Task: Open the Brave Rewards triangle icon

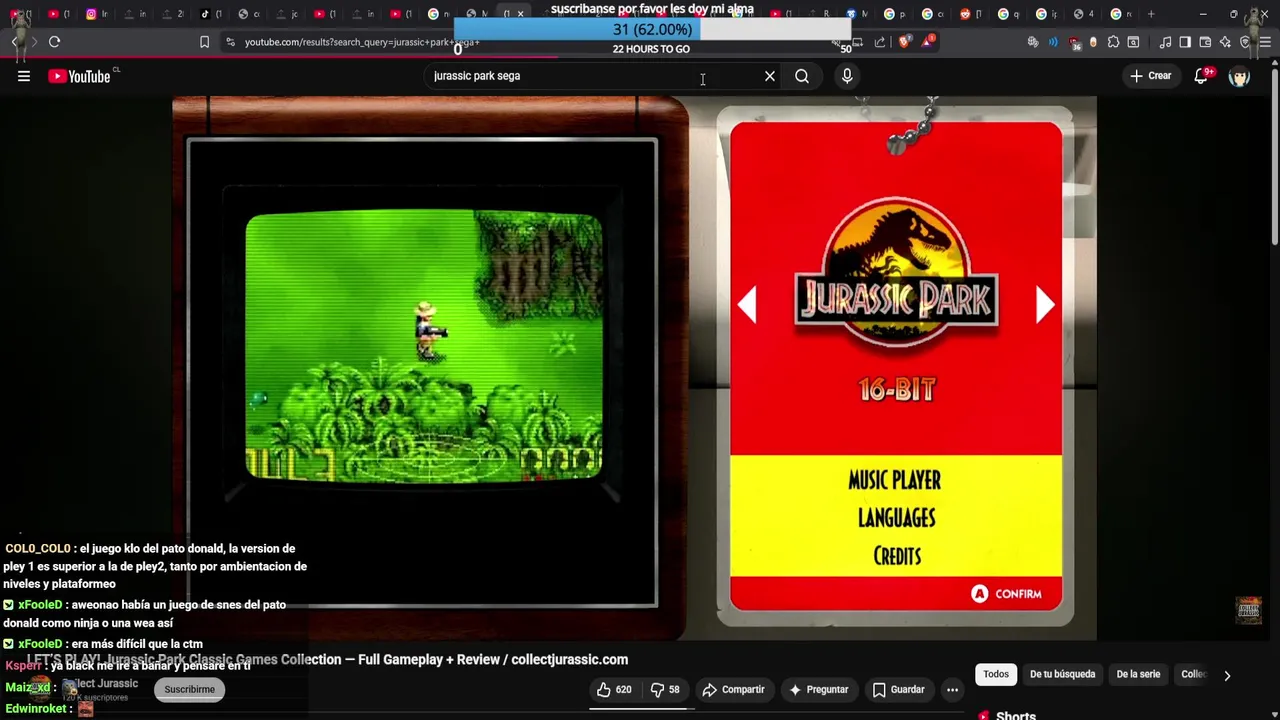Action: pos(929,42)
